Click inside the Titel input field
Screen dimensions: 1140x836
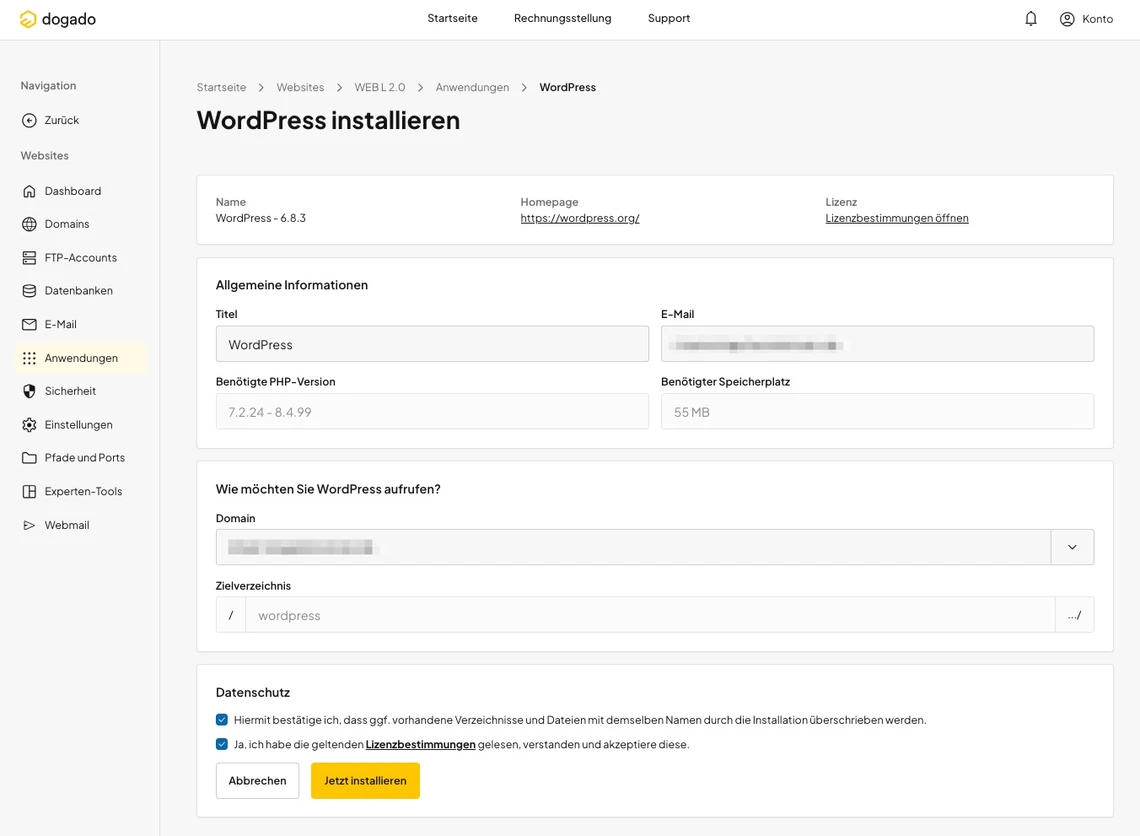click(432, 343)
